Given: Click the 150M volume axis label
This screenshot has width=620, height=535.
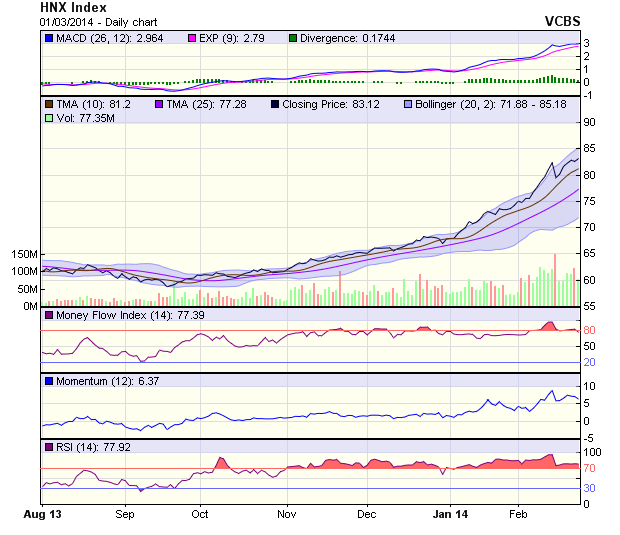Looking at the screenshot, I should [22, 254].
